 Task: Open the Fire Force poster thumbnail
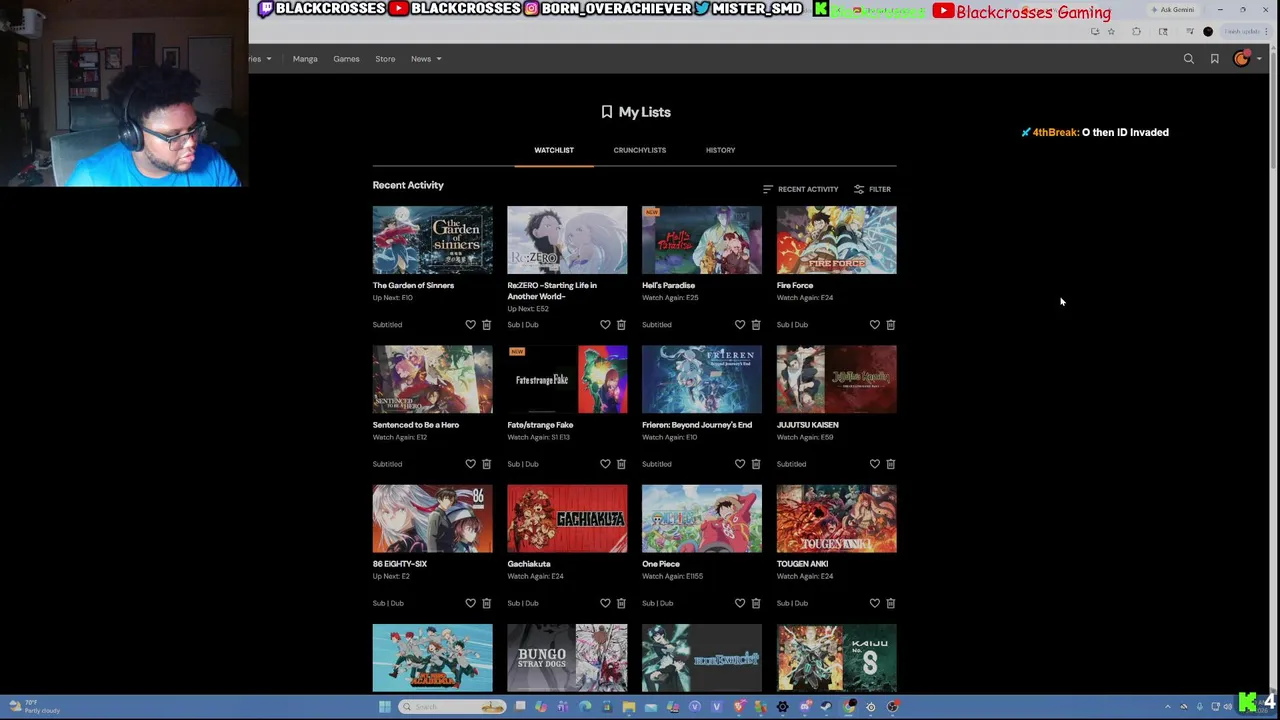point(837,240)
